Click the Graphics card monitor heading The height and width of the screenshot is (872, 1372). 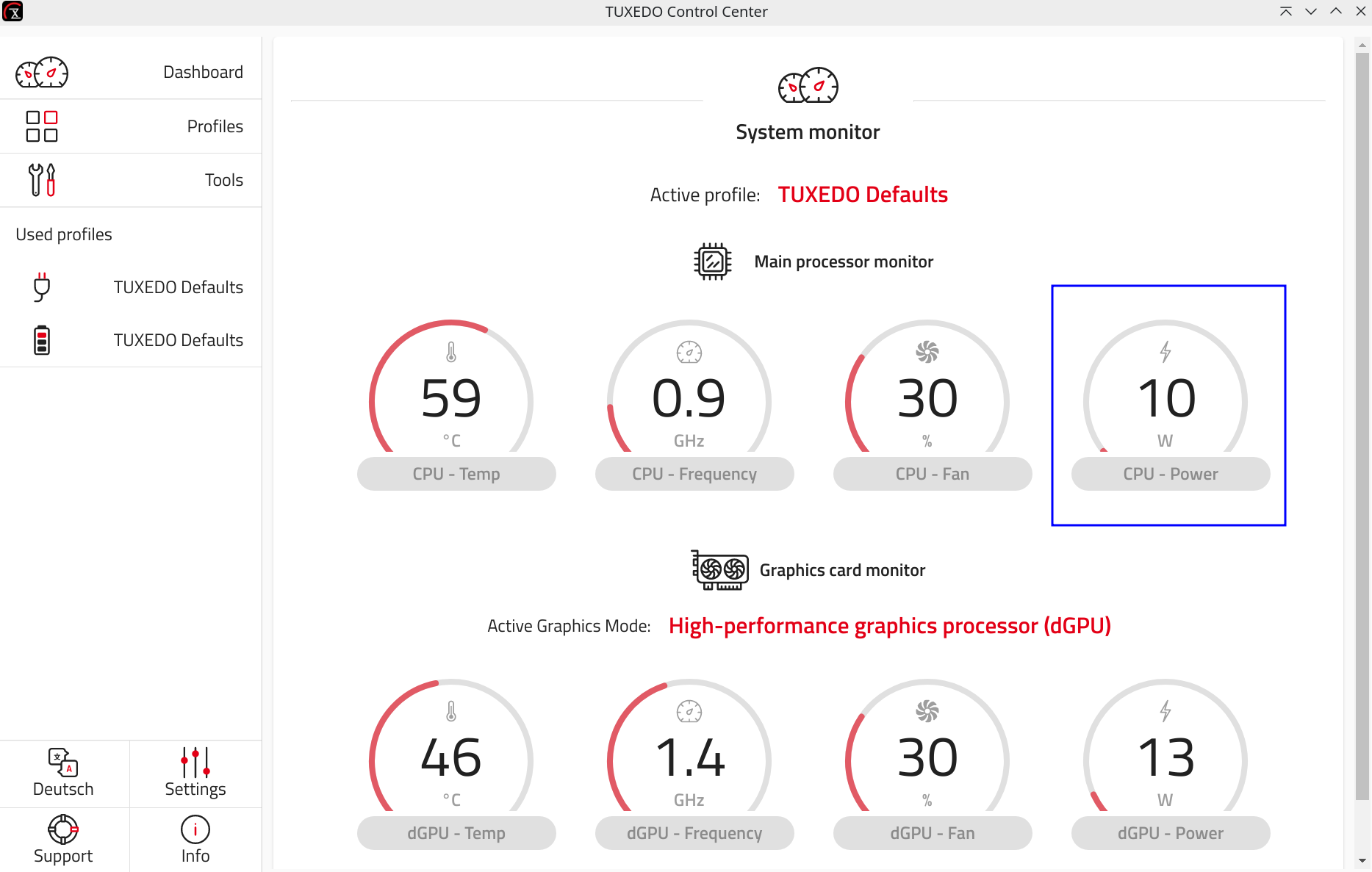[x=842, y=570]
